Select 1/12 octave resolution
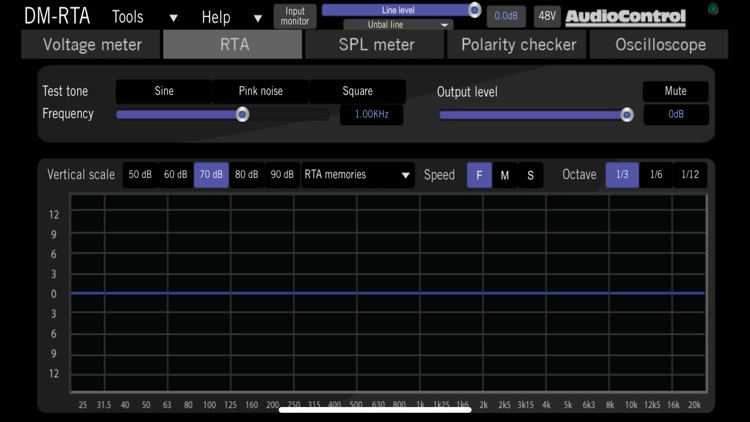The image size is (750, 422). [690, 175]
